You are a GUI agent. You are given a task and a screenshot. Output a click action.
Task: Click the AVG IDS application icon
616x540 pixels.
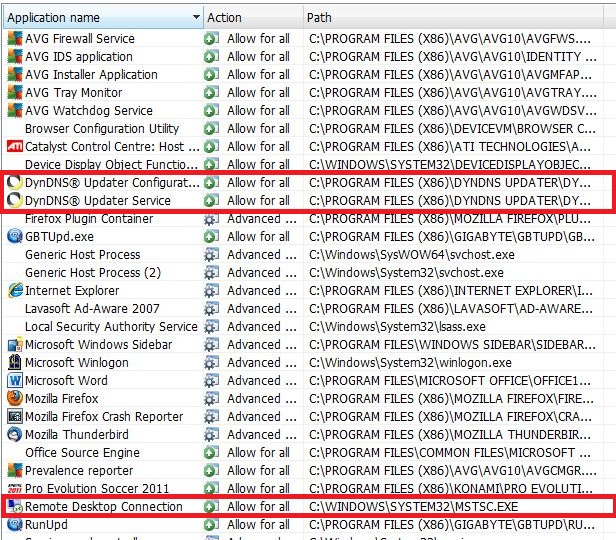(15, 57)
